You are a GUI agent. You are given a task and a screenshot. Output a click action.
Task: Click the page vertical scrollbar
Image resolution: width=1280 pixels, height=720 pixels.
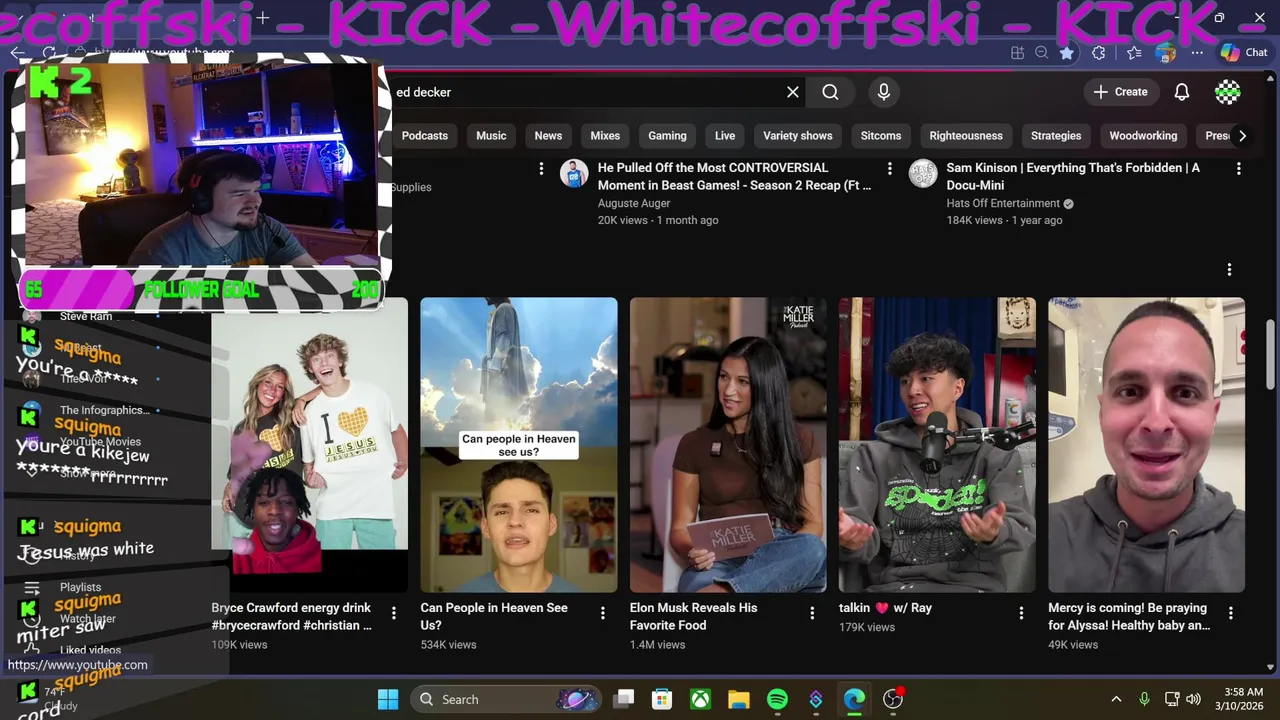(1271, 355)
